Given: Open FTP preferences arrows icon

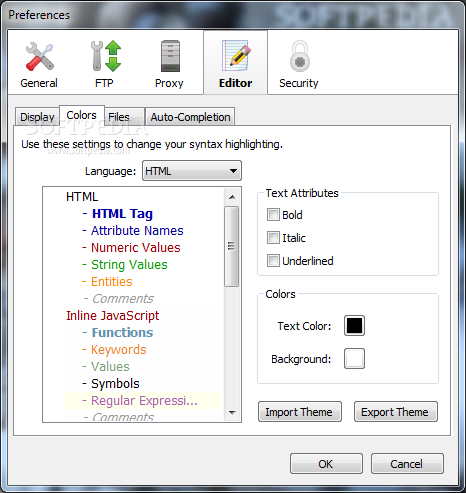Looking at the screenshot, I should (106, 56).
